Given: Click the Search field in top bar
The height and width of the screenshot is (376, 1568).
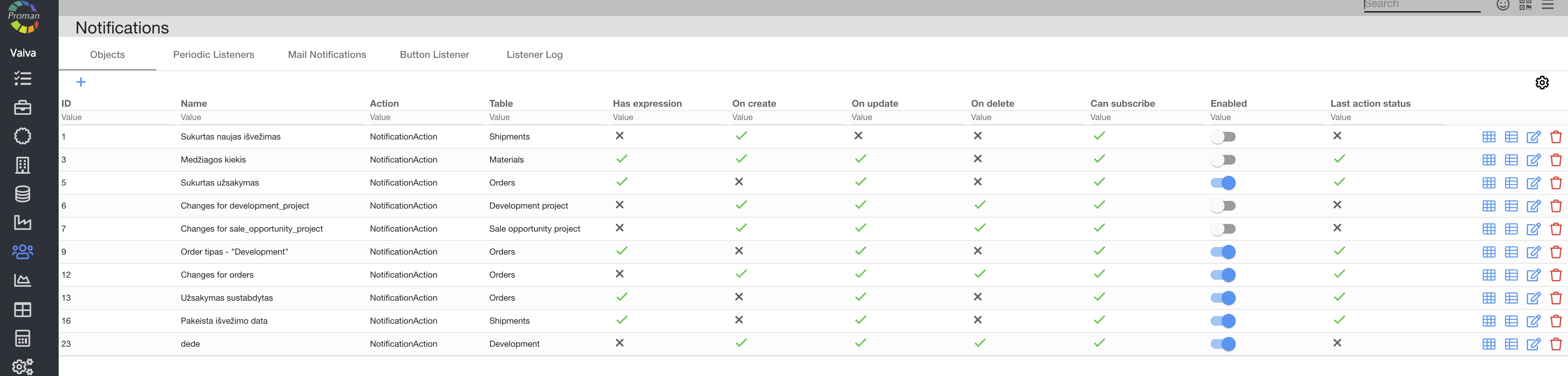Looking at the screenshot, I should (x=1421, y=6).
